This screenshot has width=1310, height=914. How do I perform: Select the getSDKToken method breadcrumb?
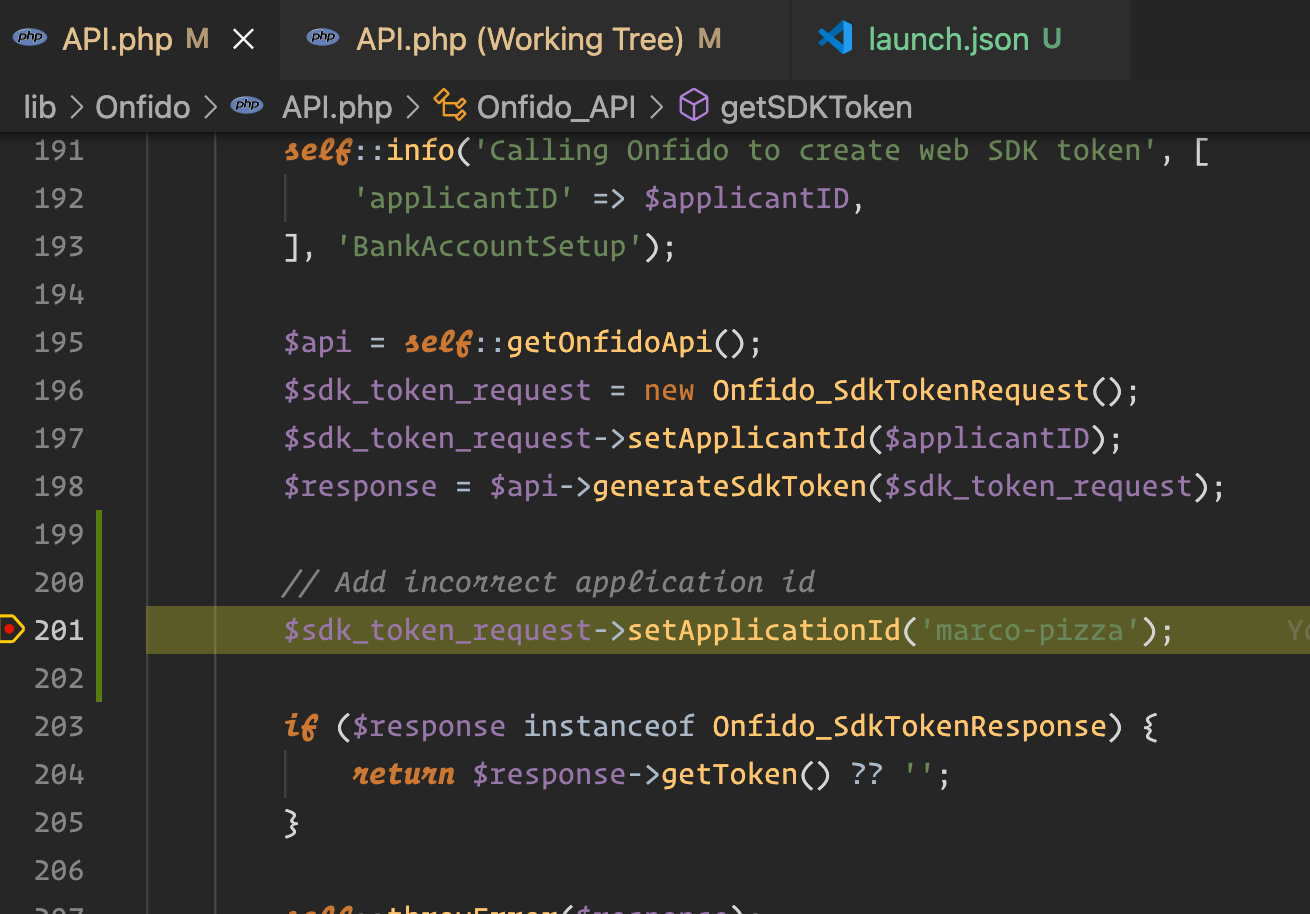coord(816,107)
